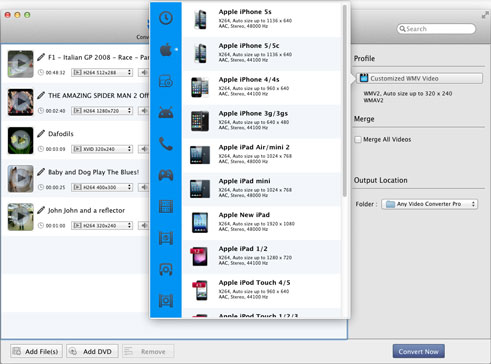Play the Baby and Dog video thumbnail
Image resolution: width=491 pixels, height=364 pixels.
coord(21,179)
